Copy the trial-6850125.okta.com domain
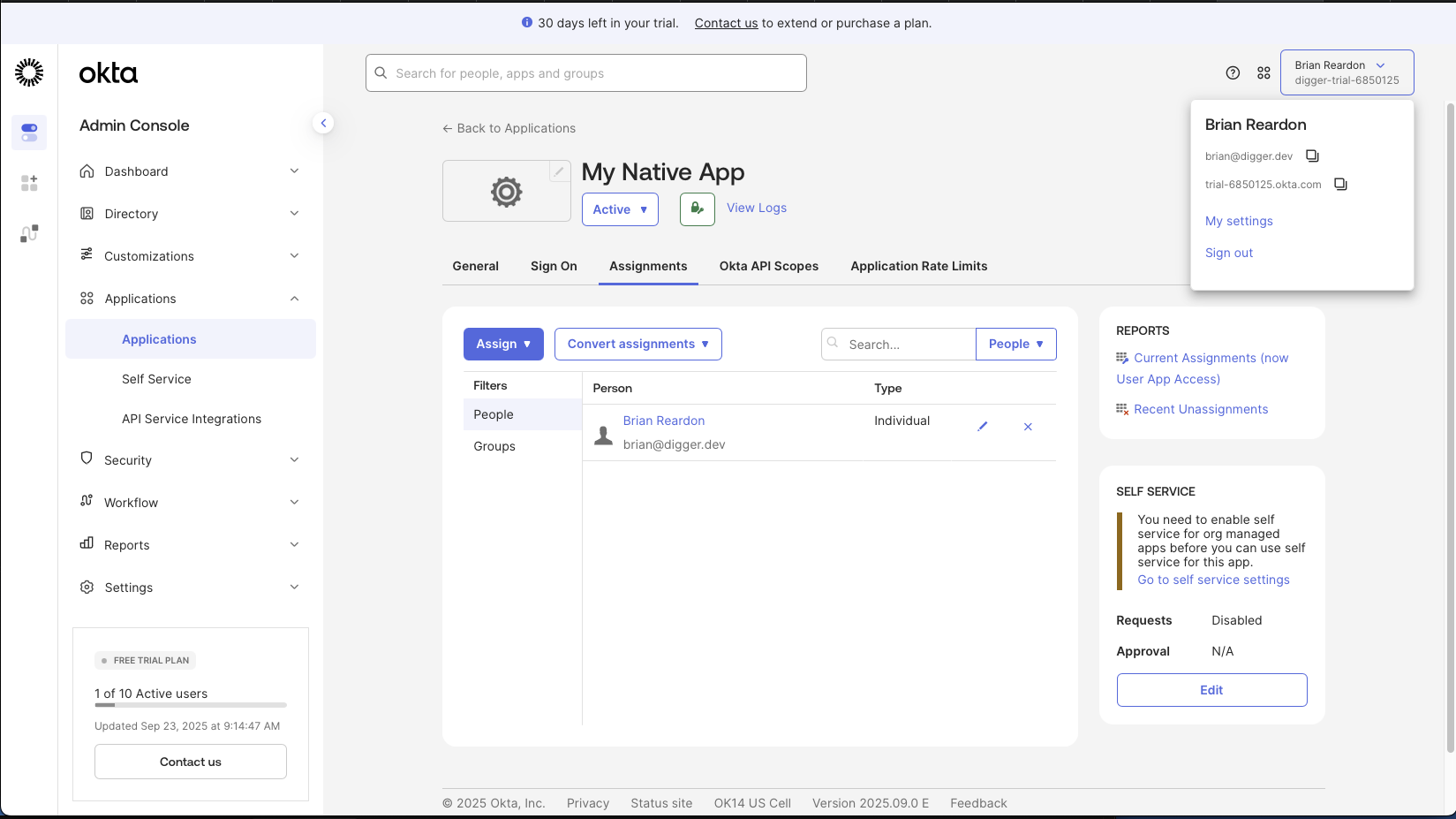Screen dimensions: 1456x819 point(1340,185)
